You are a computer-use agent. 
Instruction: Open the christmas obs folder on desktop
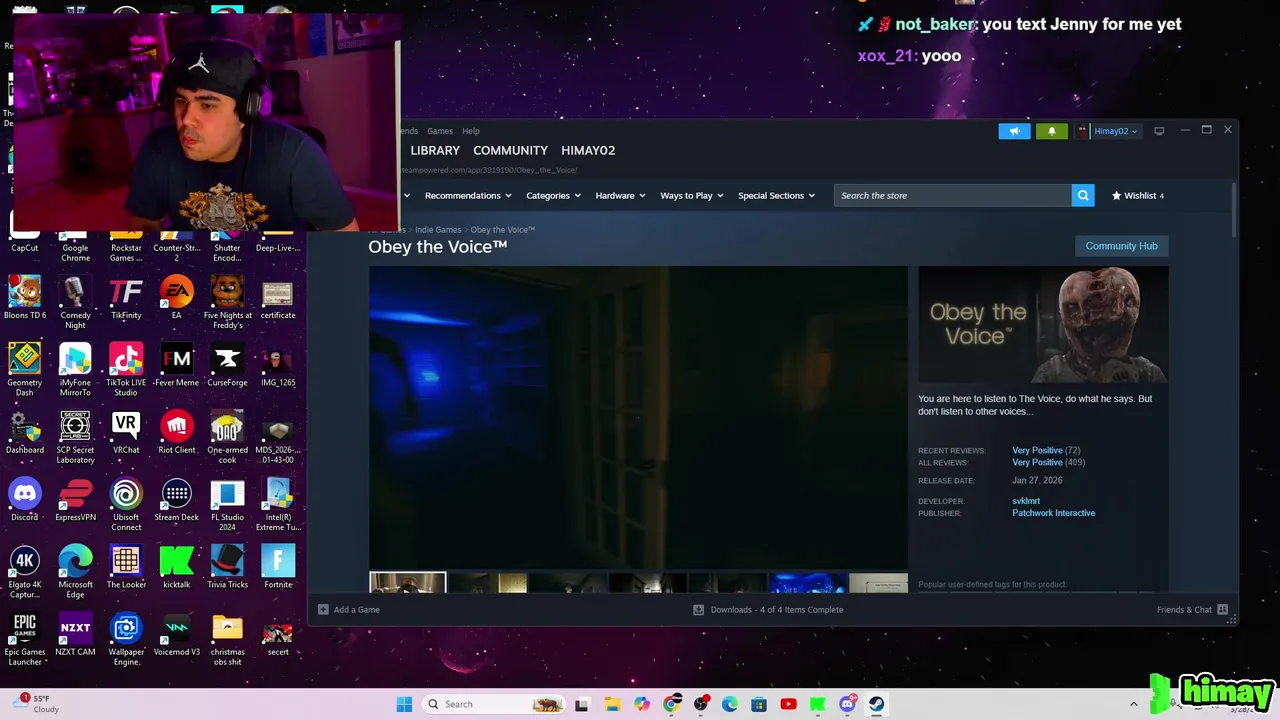point(227,639)
